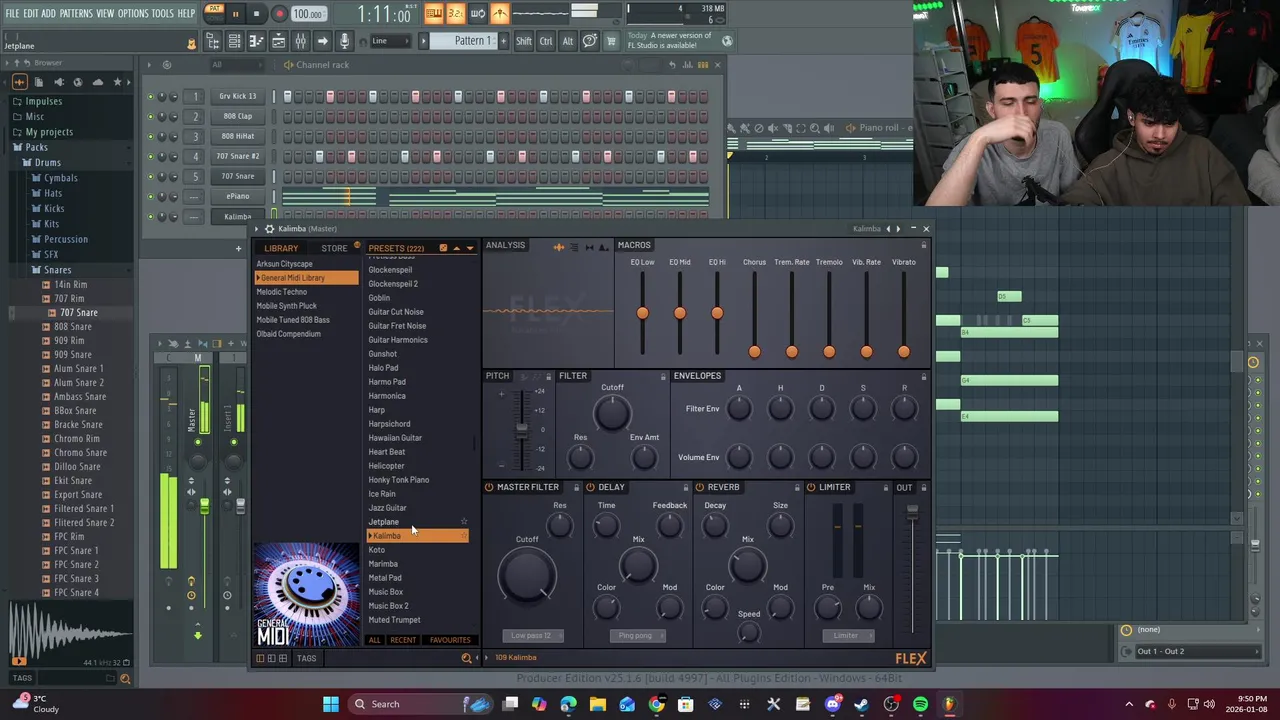Switch to the LIBRARY tab in FLEX
The image size is (1280, 720).
pos(281,249)
